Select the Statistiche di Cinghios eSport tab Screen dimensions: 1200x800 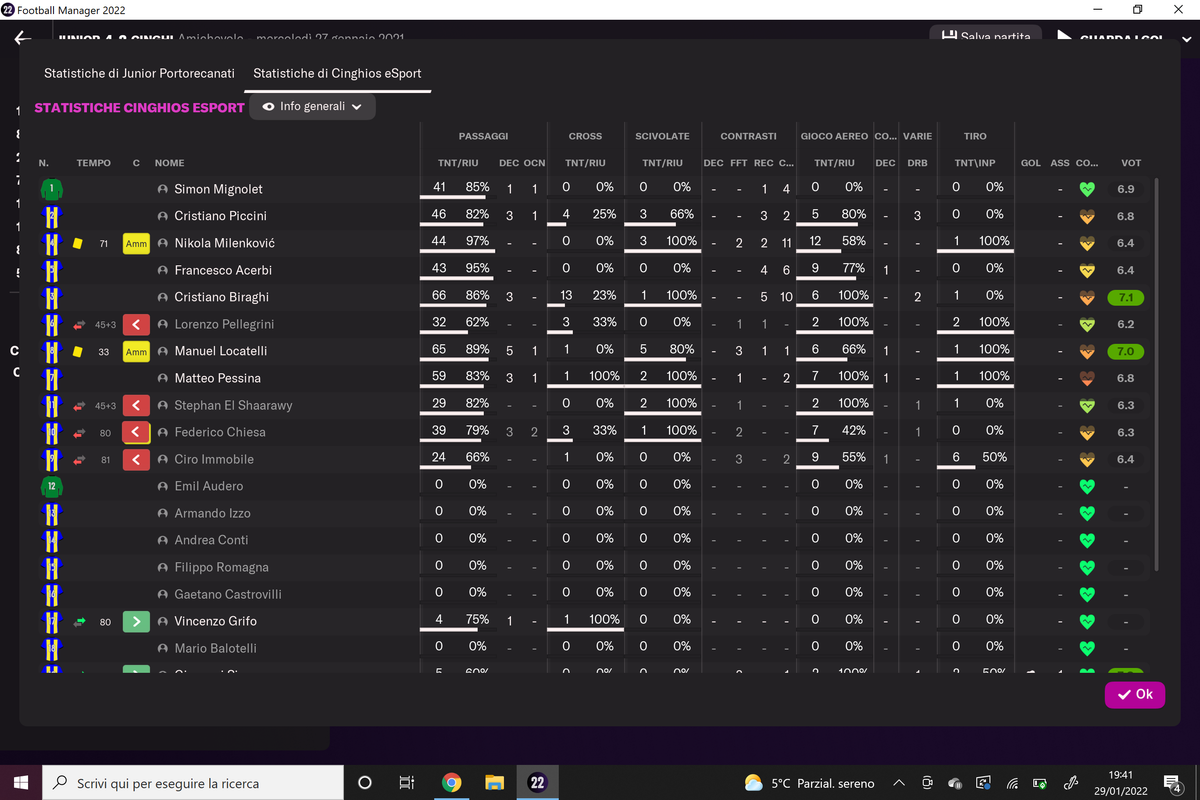tap(337, 73)
